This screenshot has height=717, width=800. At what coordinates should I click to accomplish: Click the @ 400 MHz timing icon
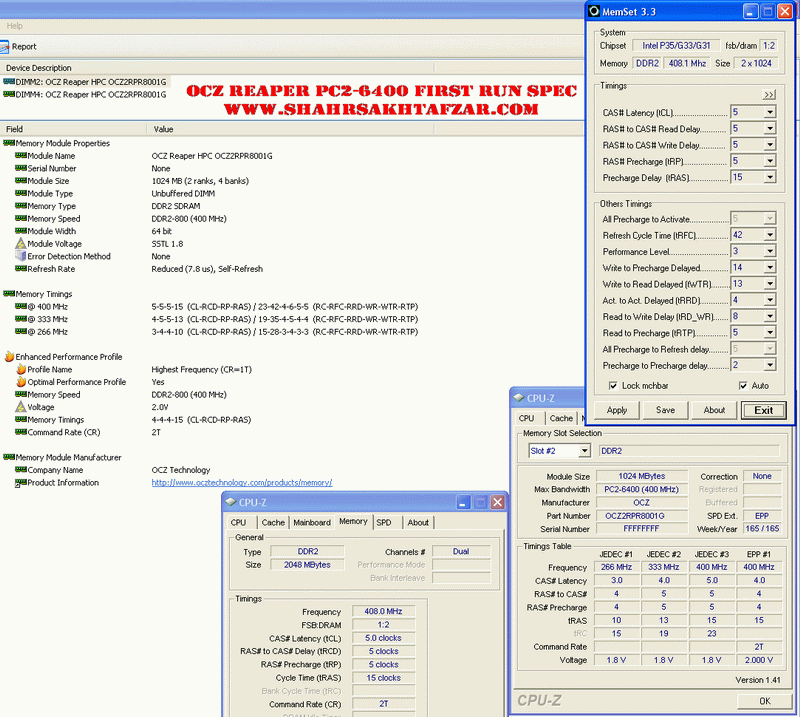20,307
